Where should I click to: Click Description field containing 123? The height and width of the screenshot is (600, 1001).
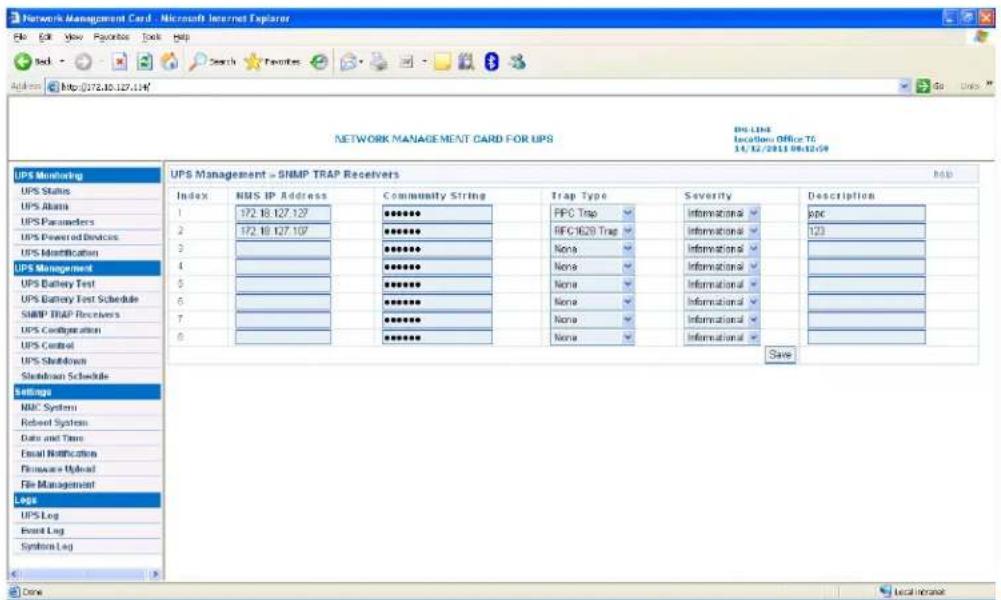tap(866, 231)
